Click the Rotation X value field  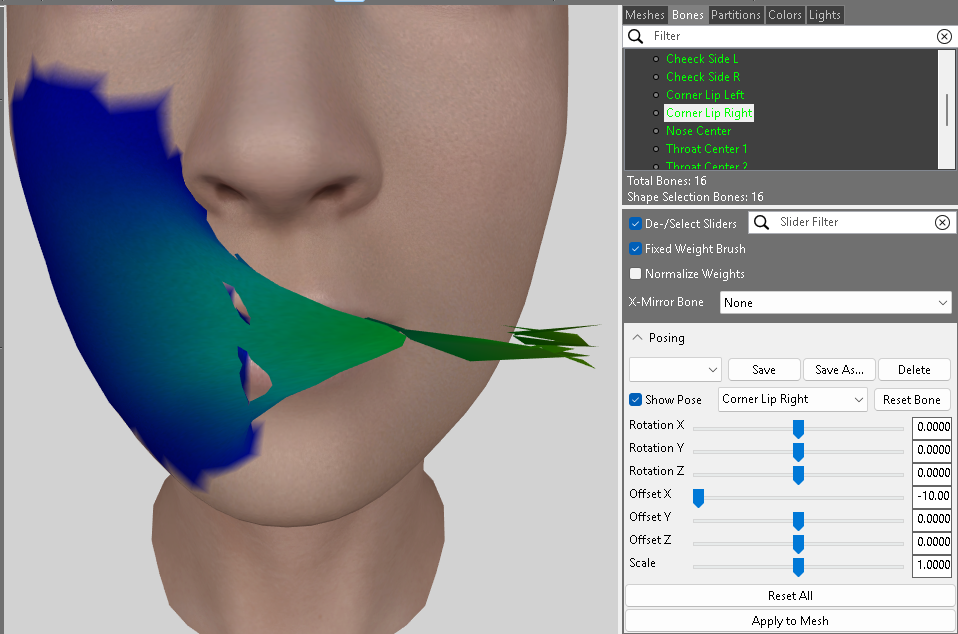[932, 427]
